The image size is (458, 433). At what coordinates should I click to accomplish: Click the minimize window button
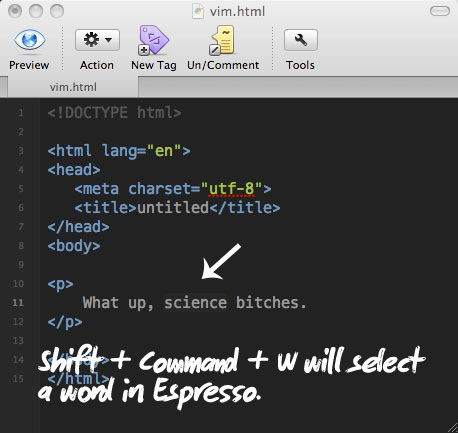point(36,11)
